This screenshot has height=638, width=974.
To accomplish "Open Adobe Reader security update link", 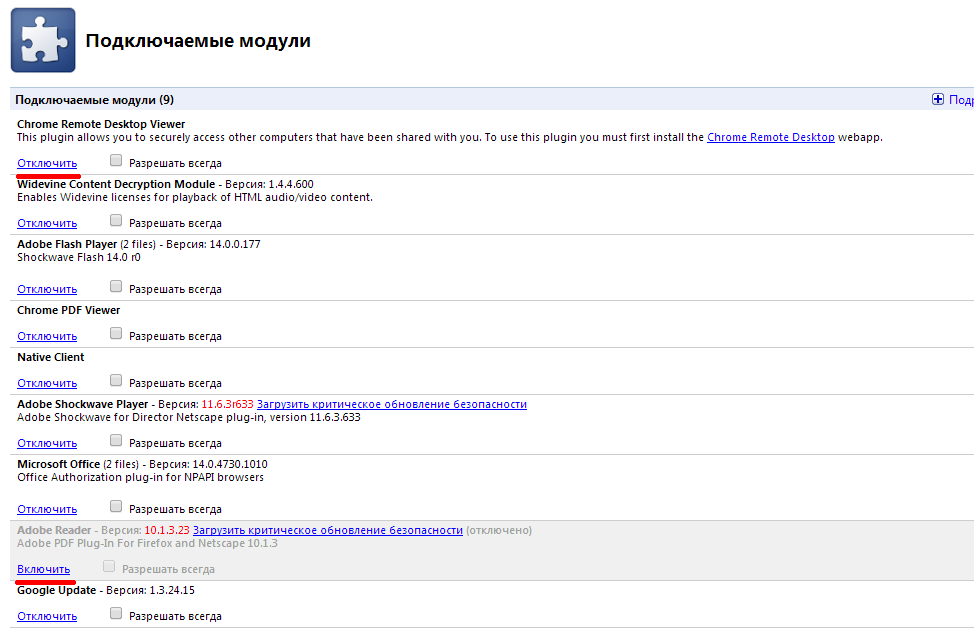I will pyautogui.click(x=328, y=530).
